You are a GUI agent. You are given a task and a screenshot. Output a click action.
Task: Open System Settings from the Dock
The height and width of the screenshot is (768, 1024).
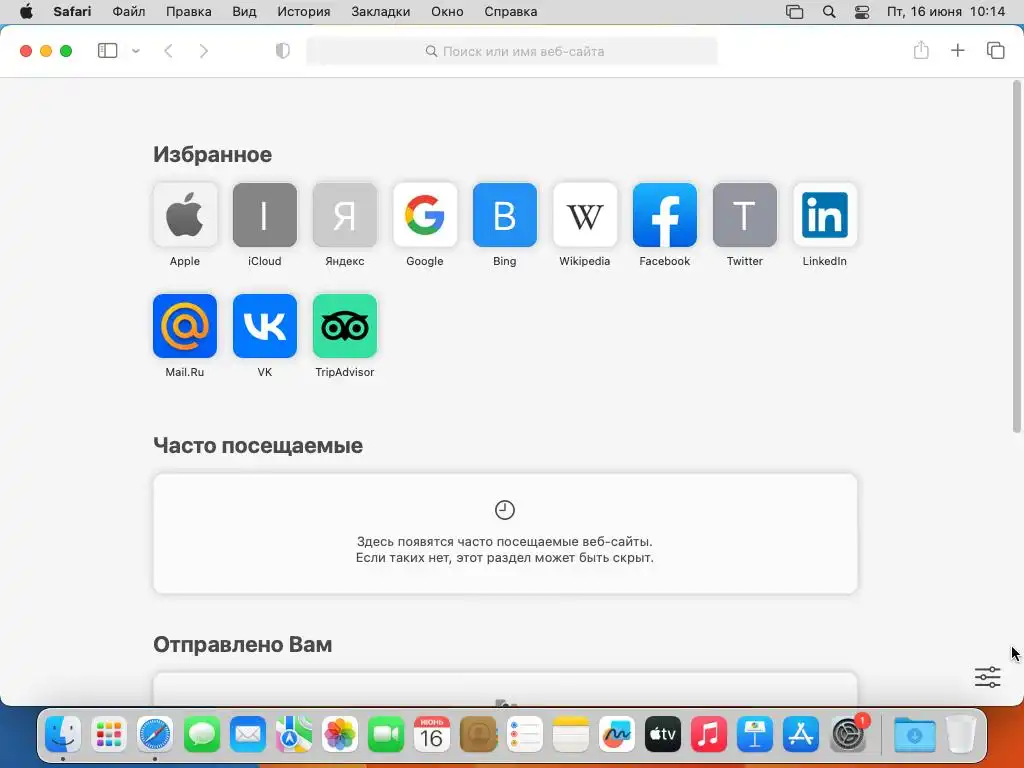(x=848, y=735)
